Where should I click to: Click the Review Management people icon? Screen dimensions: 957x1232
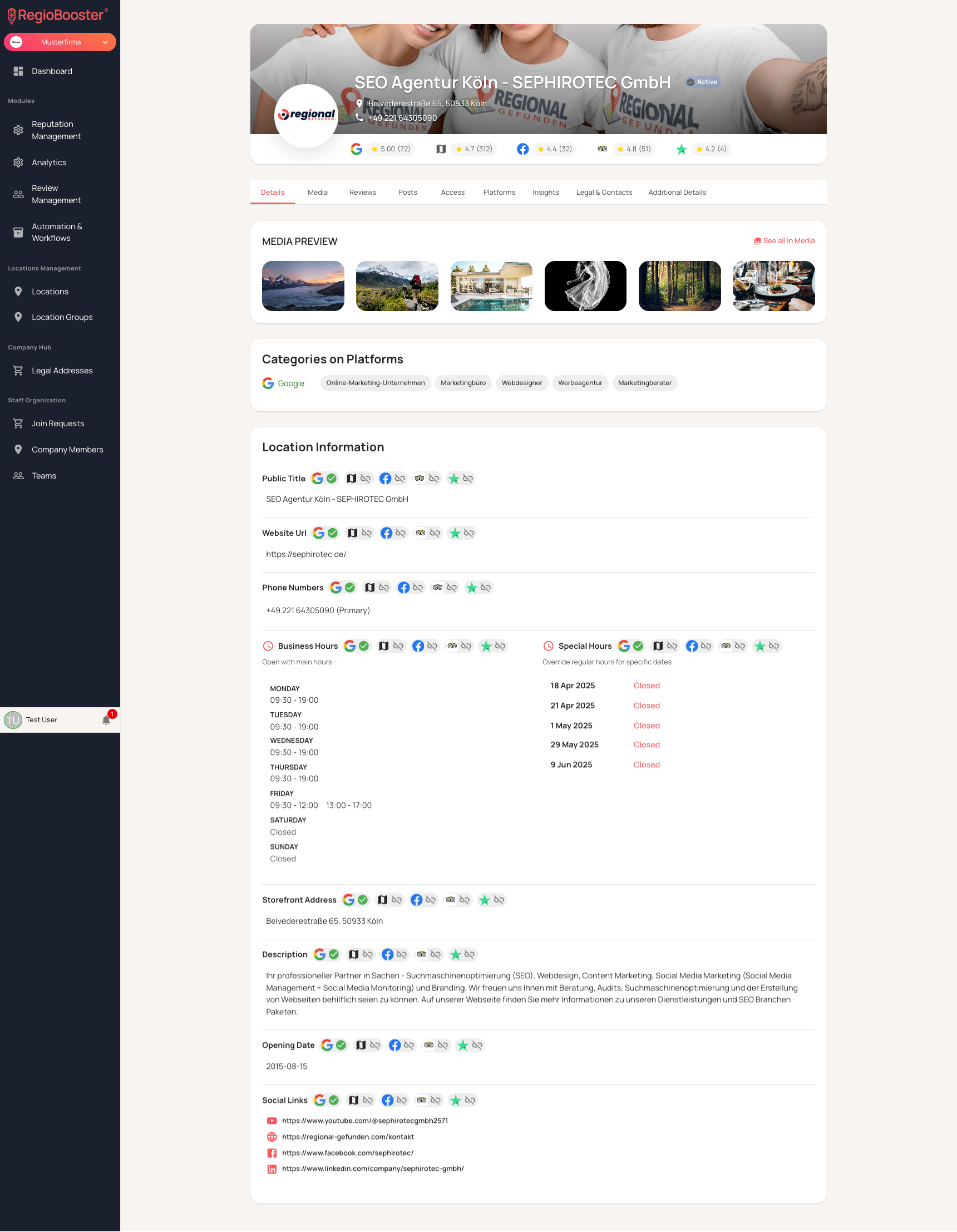(x=18, y=194)
